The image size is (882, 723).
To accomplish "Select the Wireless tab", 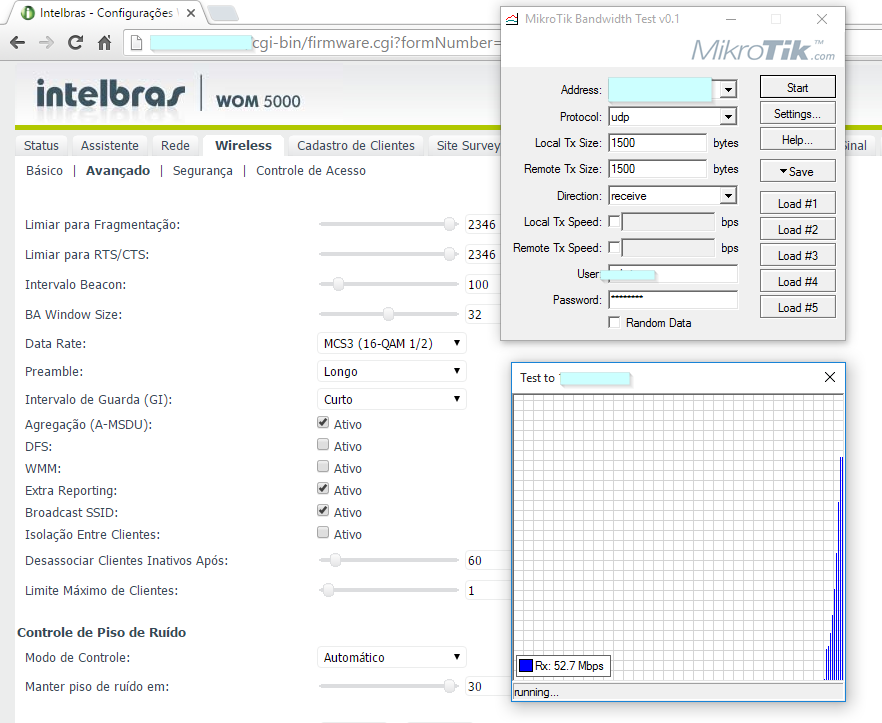I will pos(244,145).
